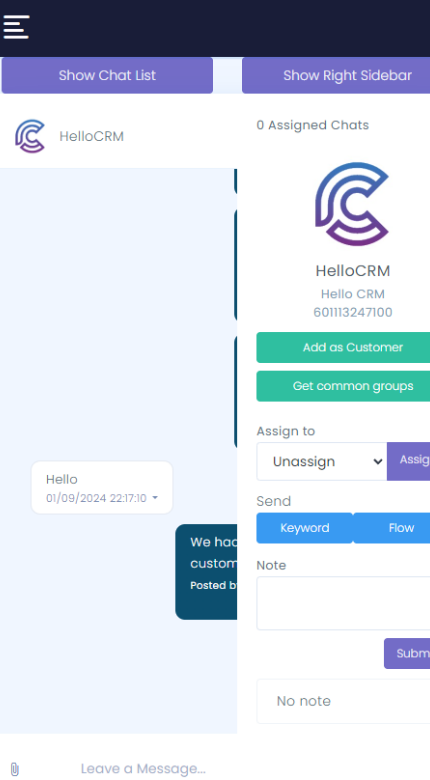Click the HelloCRM logo in chat header
The height and width of the screenshot is (780, 430).
coord(30,136)
